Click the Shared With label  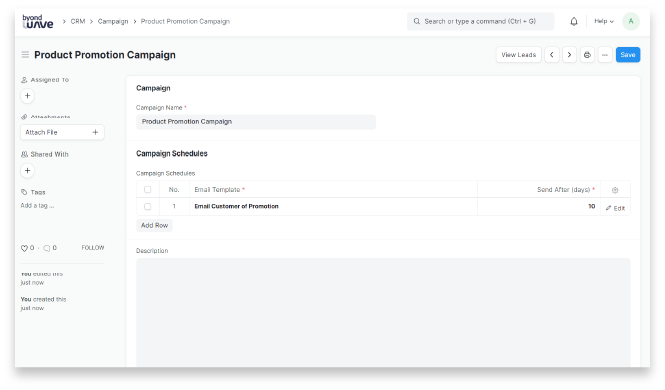(49, 154)
